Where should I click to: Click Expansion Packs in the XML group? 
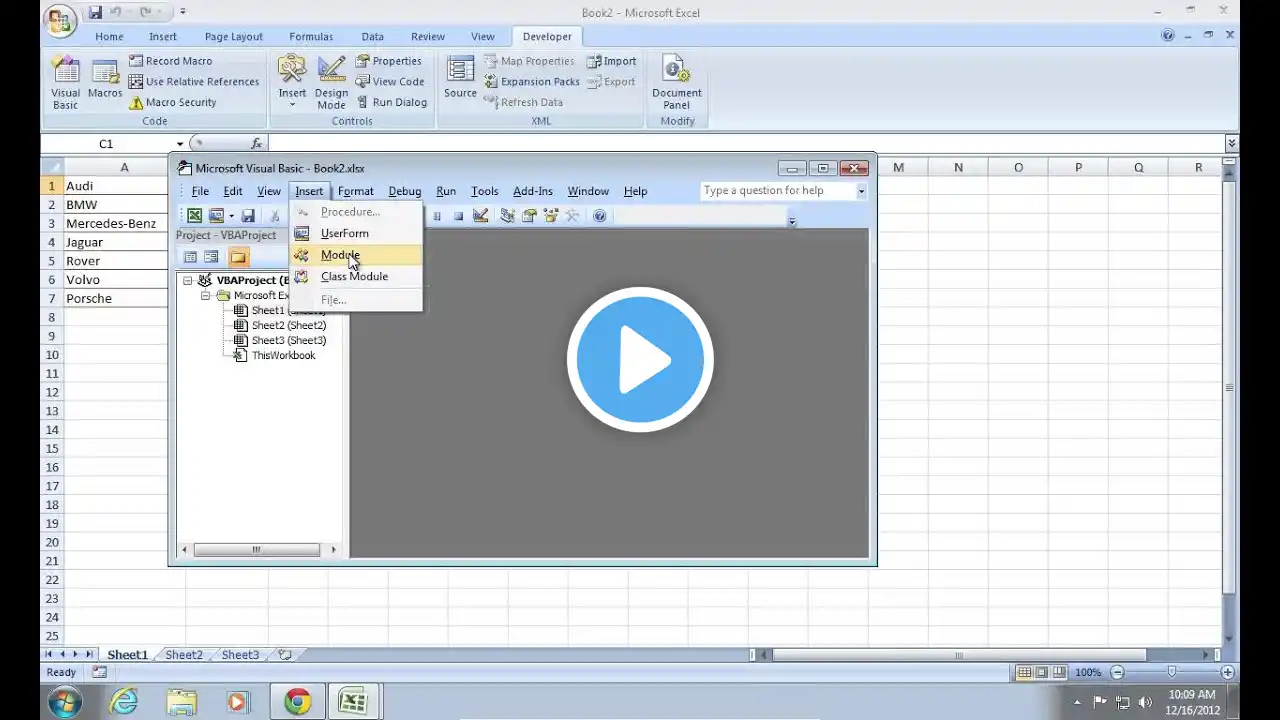pyautogui.click(x=532, y=82)
